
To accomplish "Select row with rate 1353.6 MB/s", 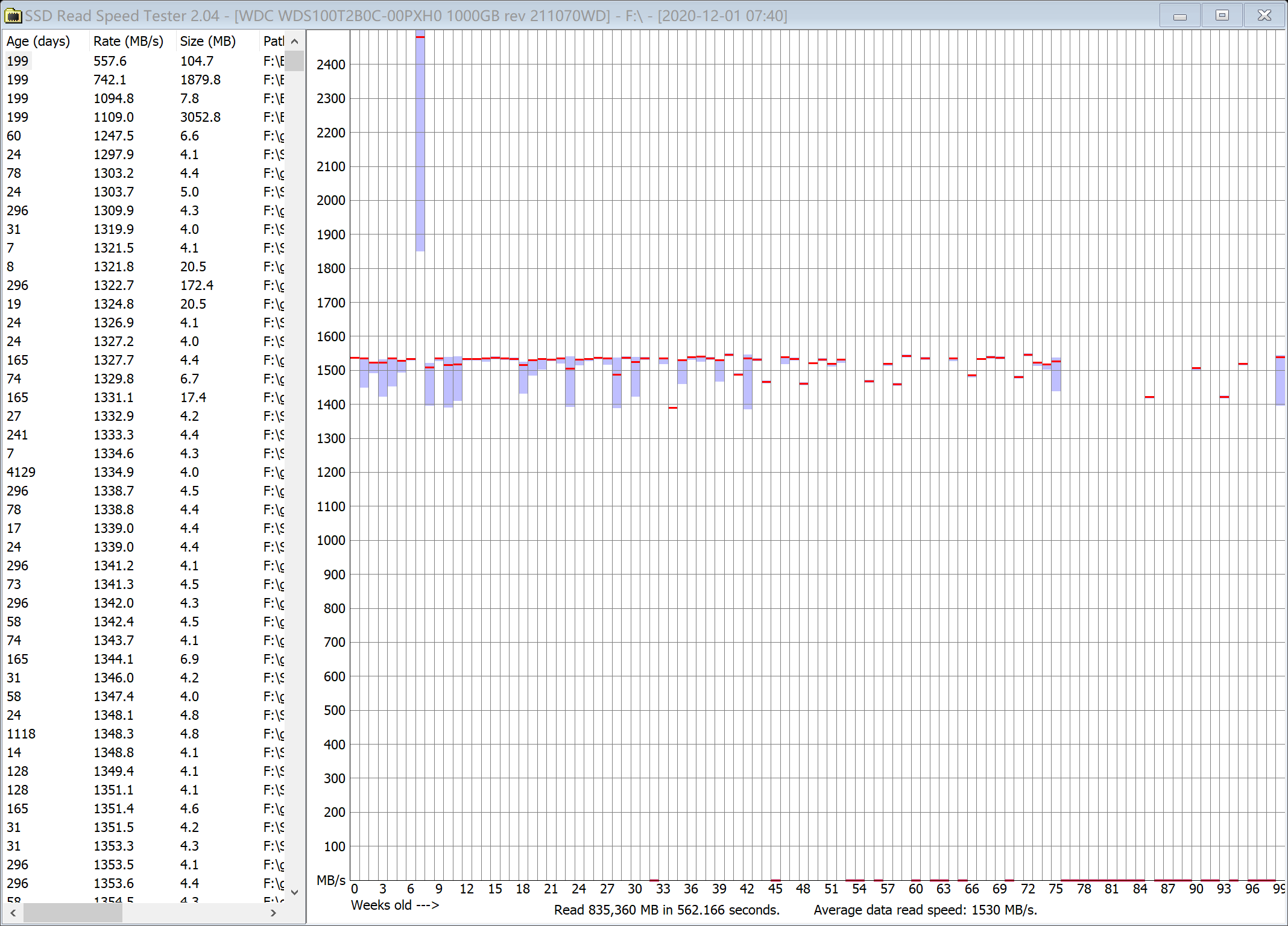I will click(144, 883).
